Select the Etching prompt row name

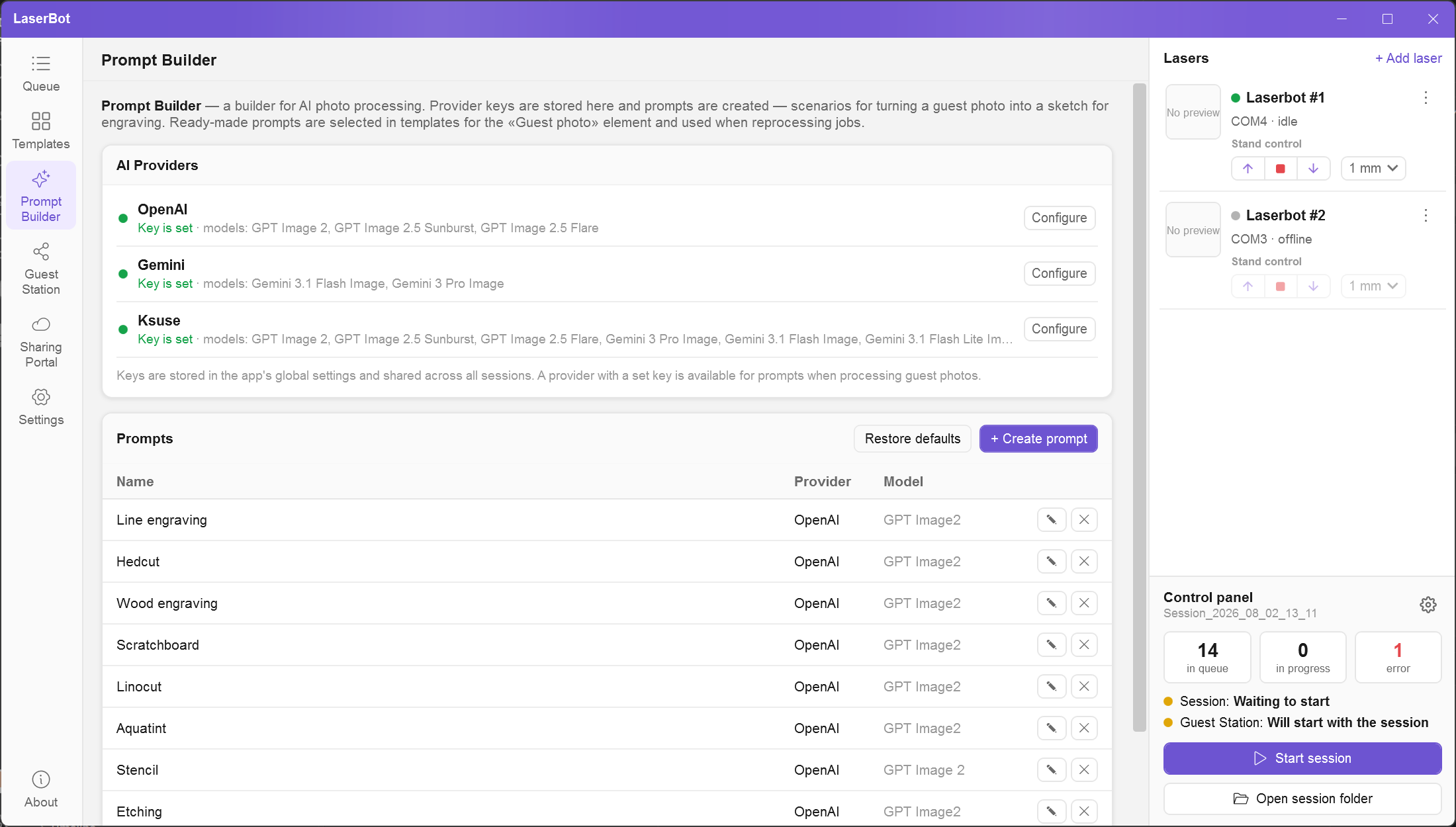tap(139, 812)
